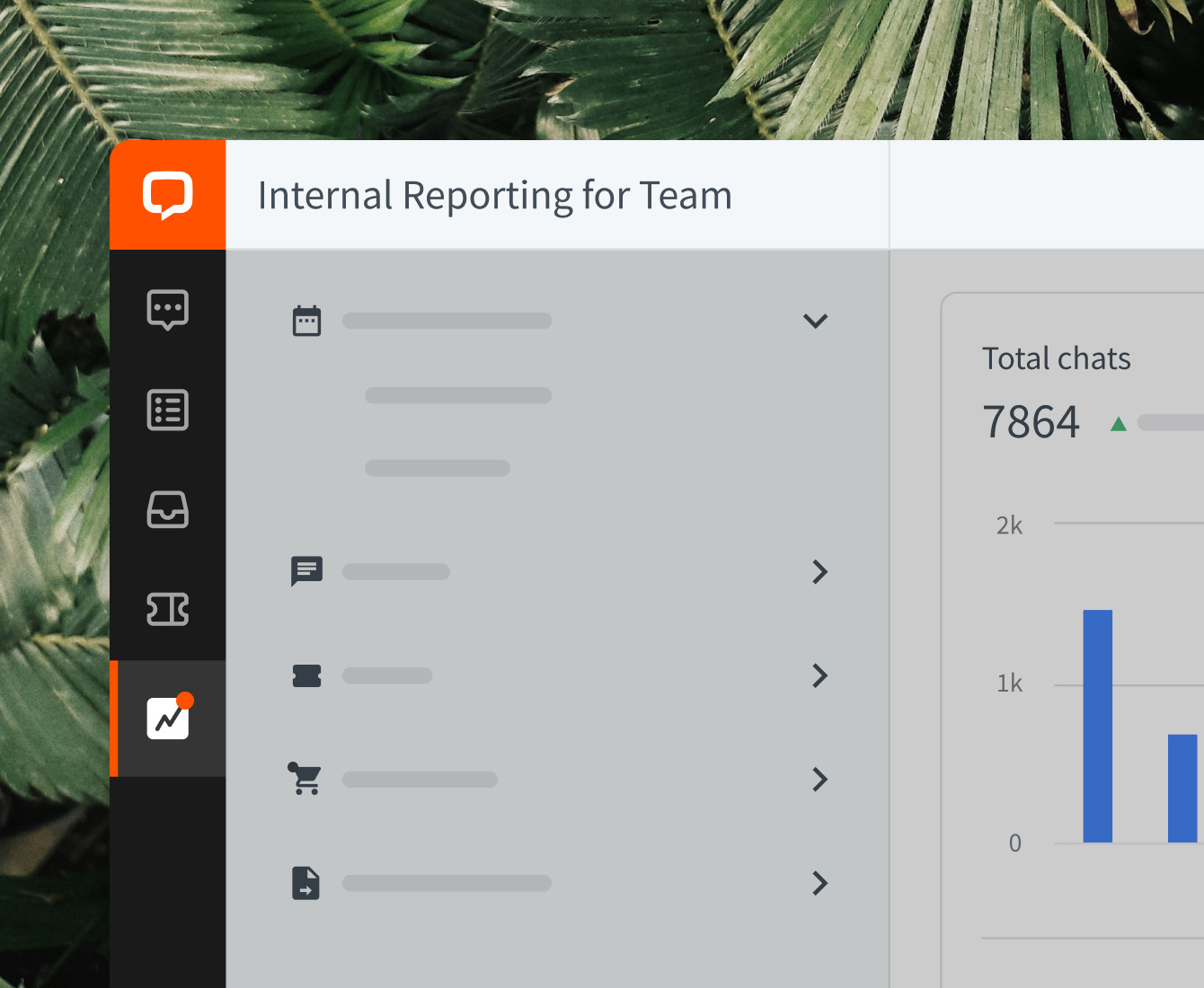
Task: Click the shorter blue bar in chart
Action: 1182,789
